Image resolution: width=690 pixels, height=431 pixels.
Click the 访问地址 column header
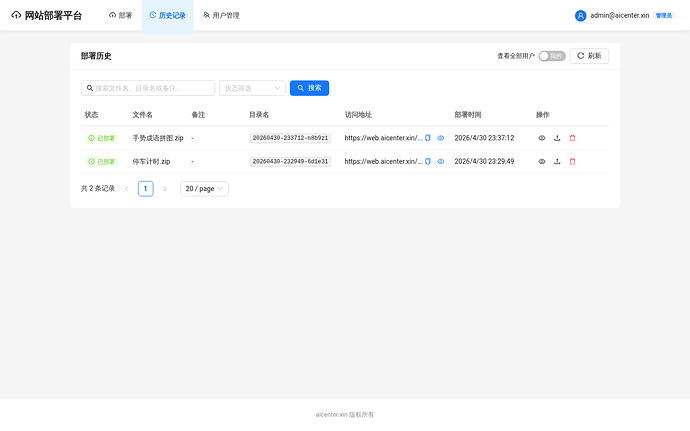tap(358, 114)
